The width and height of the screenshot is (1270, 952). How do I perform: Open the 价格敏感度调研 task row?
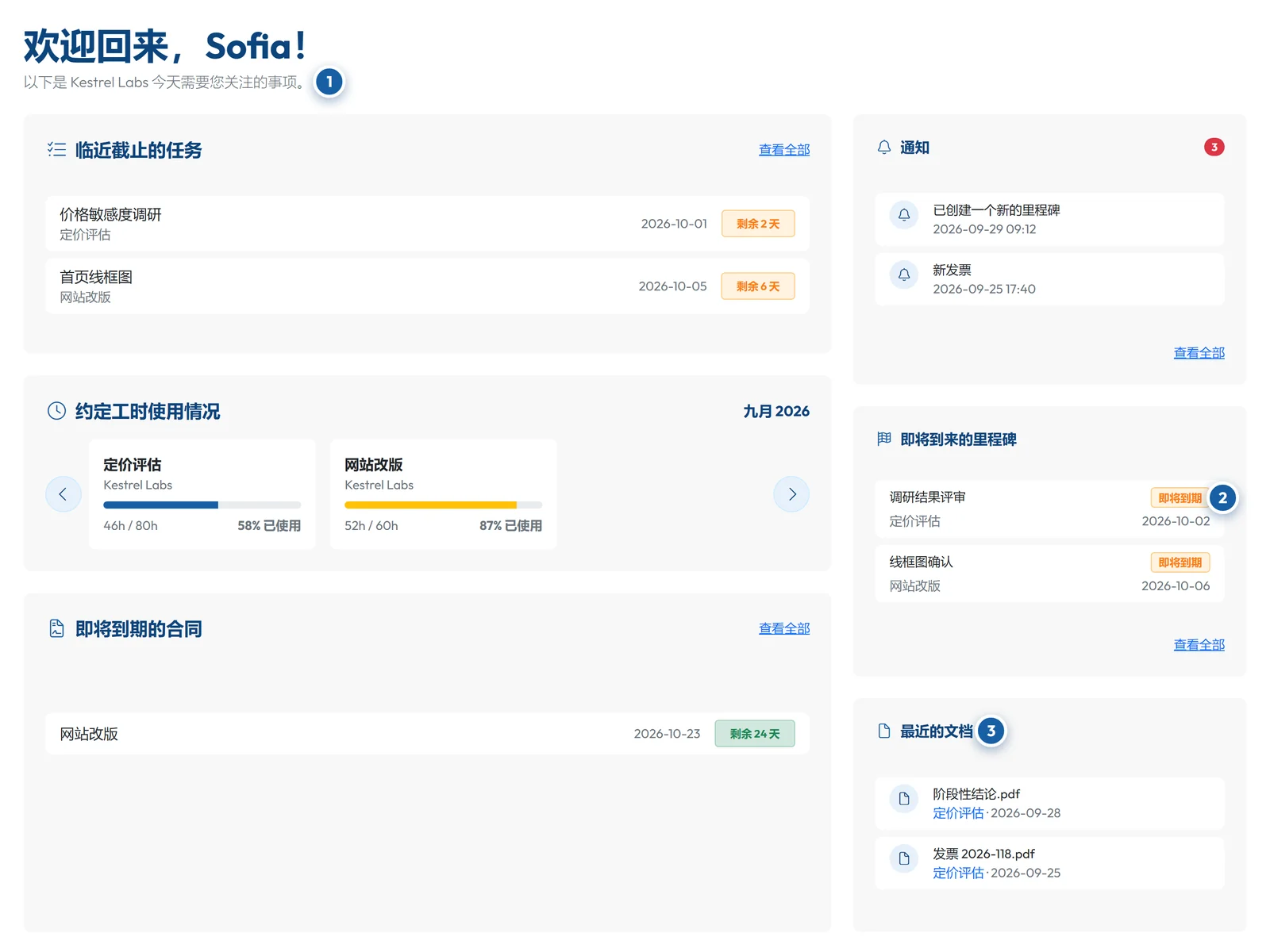427,224
